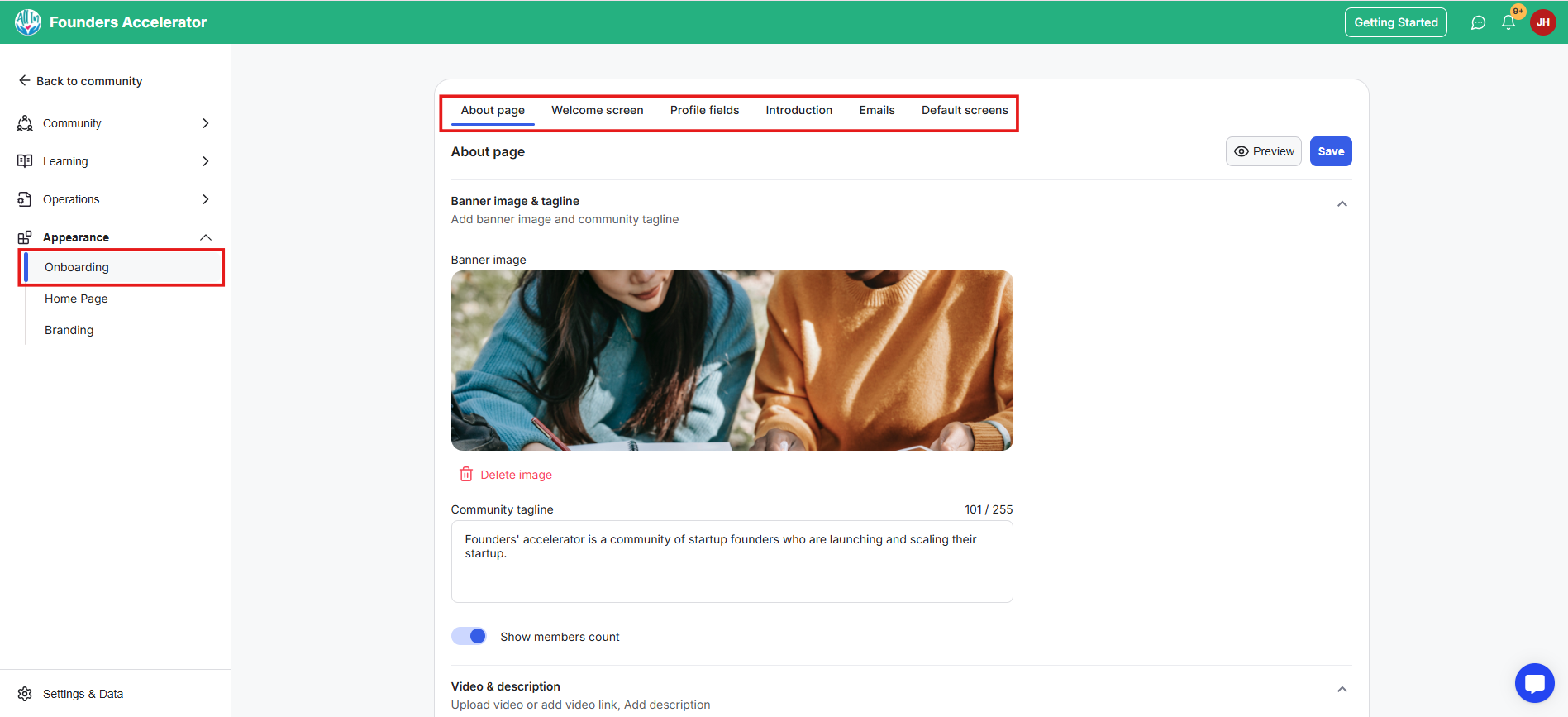Click the Show members count label
Viewport: 1568px width, 717px height.
point(560,637)
